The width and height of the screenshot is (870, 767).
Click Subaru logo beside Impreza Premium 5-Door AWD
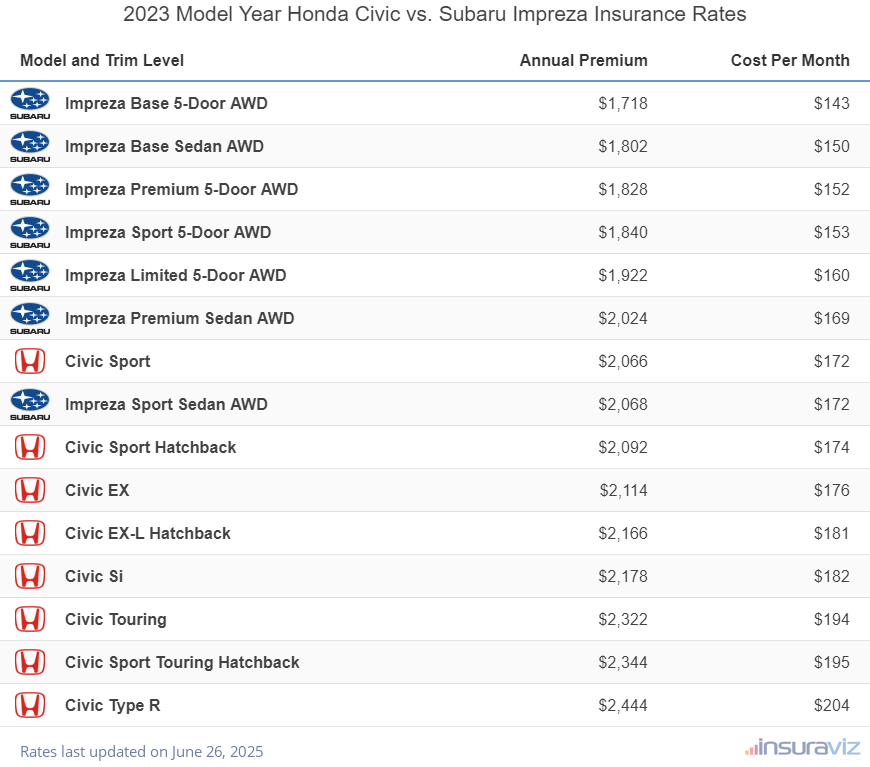coord(30,190)
